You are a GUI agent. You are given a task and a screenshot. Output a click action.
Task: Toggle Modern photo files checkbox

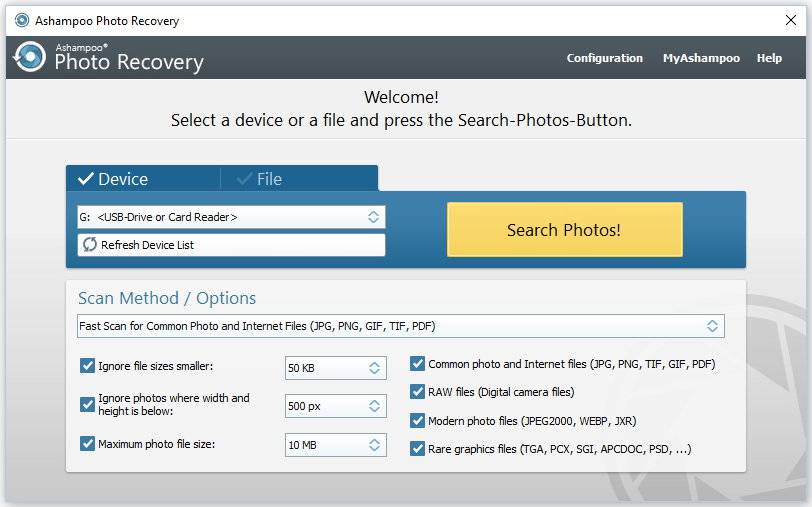pyautogui.click(x=418, y=421)
